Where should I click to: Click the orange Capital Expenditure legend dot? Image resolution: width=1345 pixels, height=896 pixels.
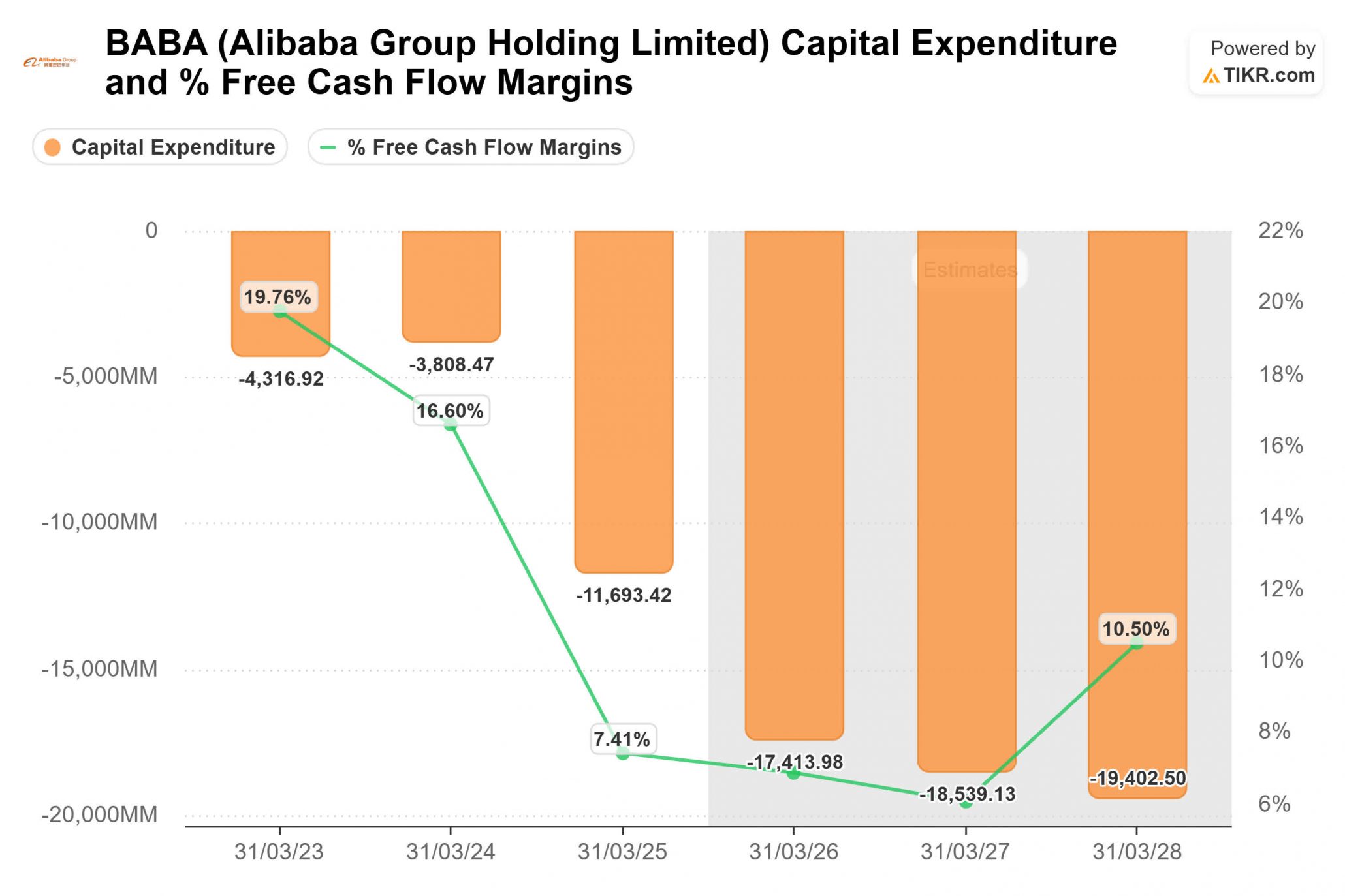click(x=53, y=147)
